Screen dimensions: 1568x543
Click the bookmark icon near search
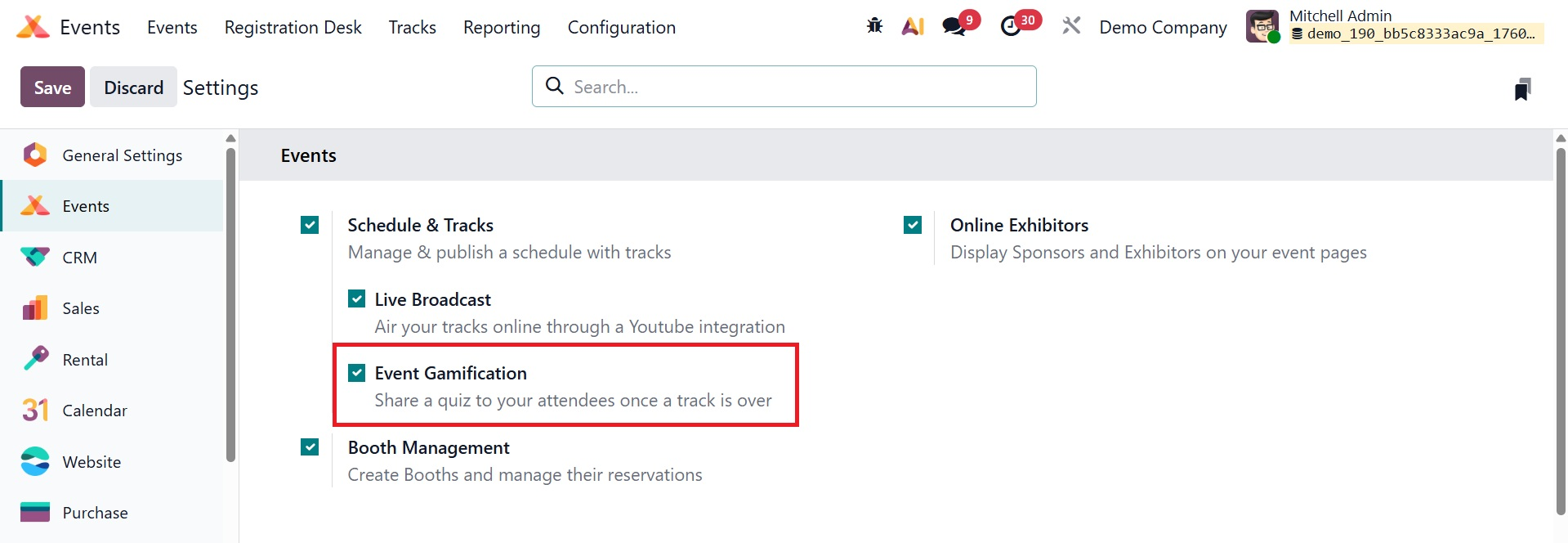pyautogui.click(x=1522, y=88)
